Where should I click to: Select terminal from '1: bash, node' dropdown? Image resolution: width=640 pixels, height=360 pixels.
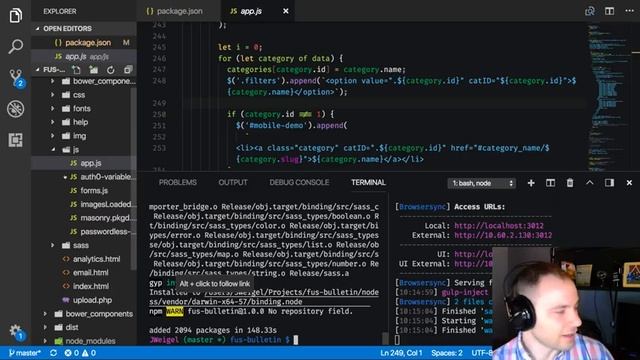click(482, 183)
